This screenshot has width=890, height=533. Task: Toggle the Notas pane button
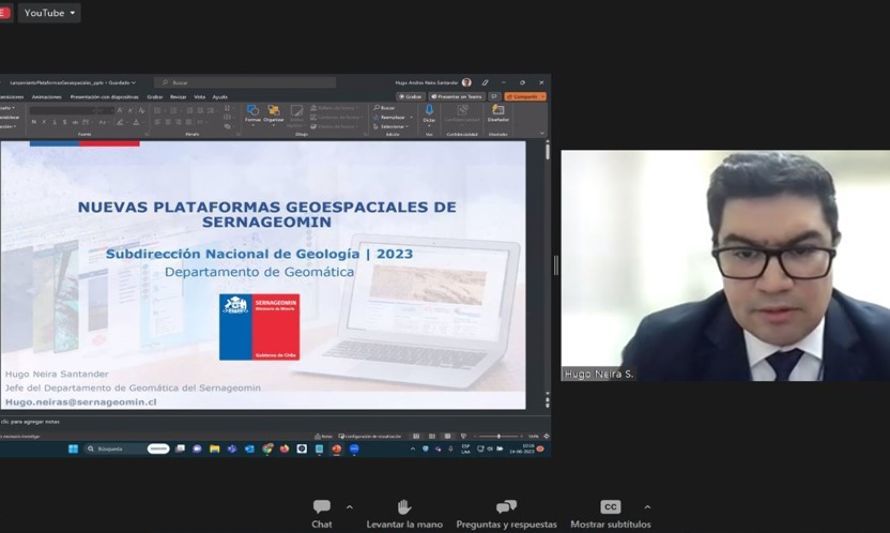click(324, 437)
